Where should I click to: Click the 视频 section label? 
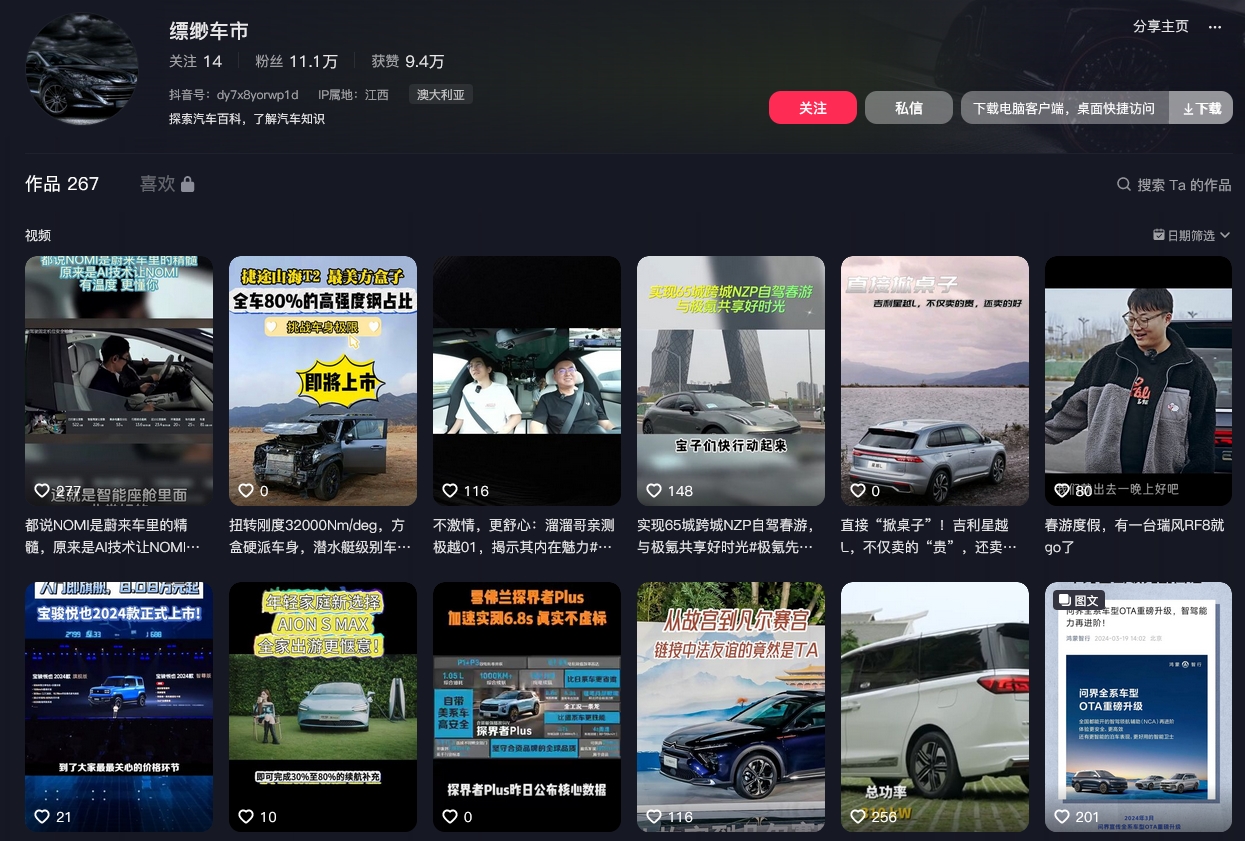click(x=38, y=235)
